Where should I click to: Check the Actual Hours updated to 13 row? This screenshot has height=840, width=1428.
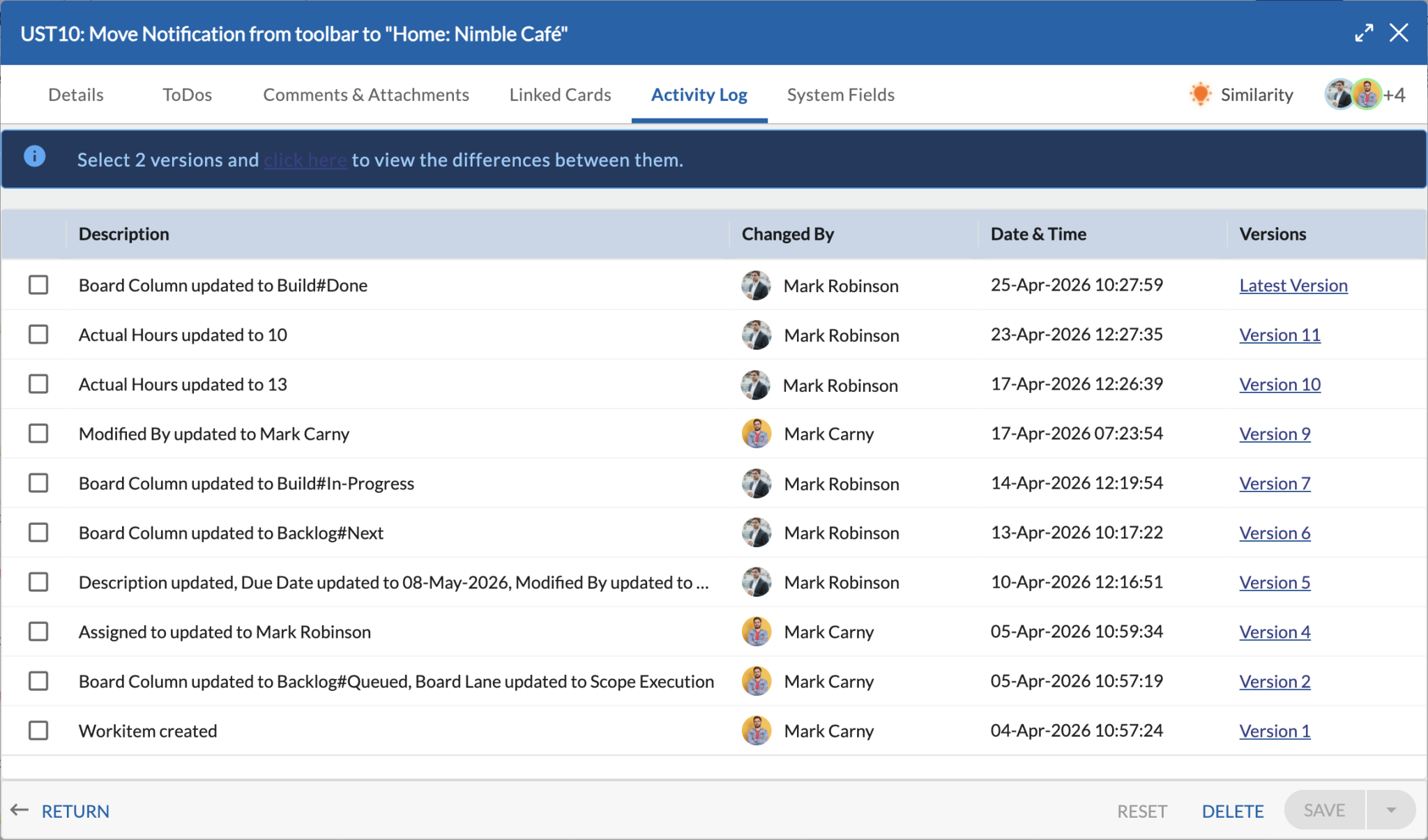[38, 383]
